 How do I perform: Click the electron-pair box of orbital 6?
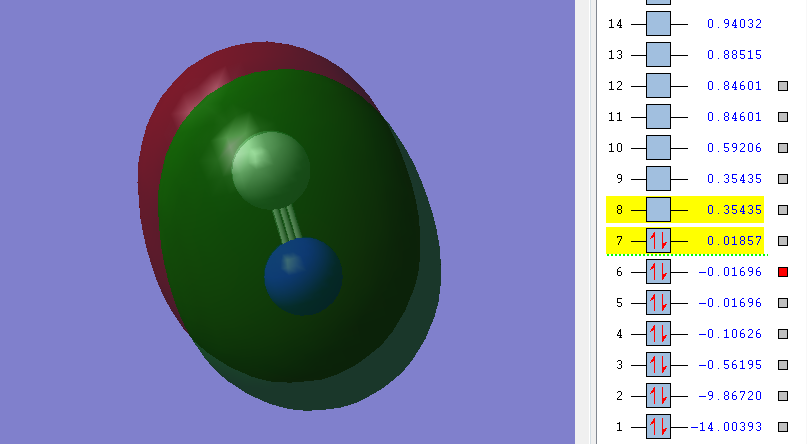(x=658, y=272)
